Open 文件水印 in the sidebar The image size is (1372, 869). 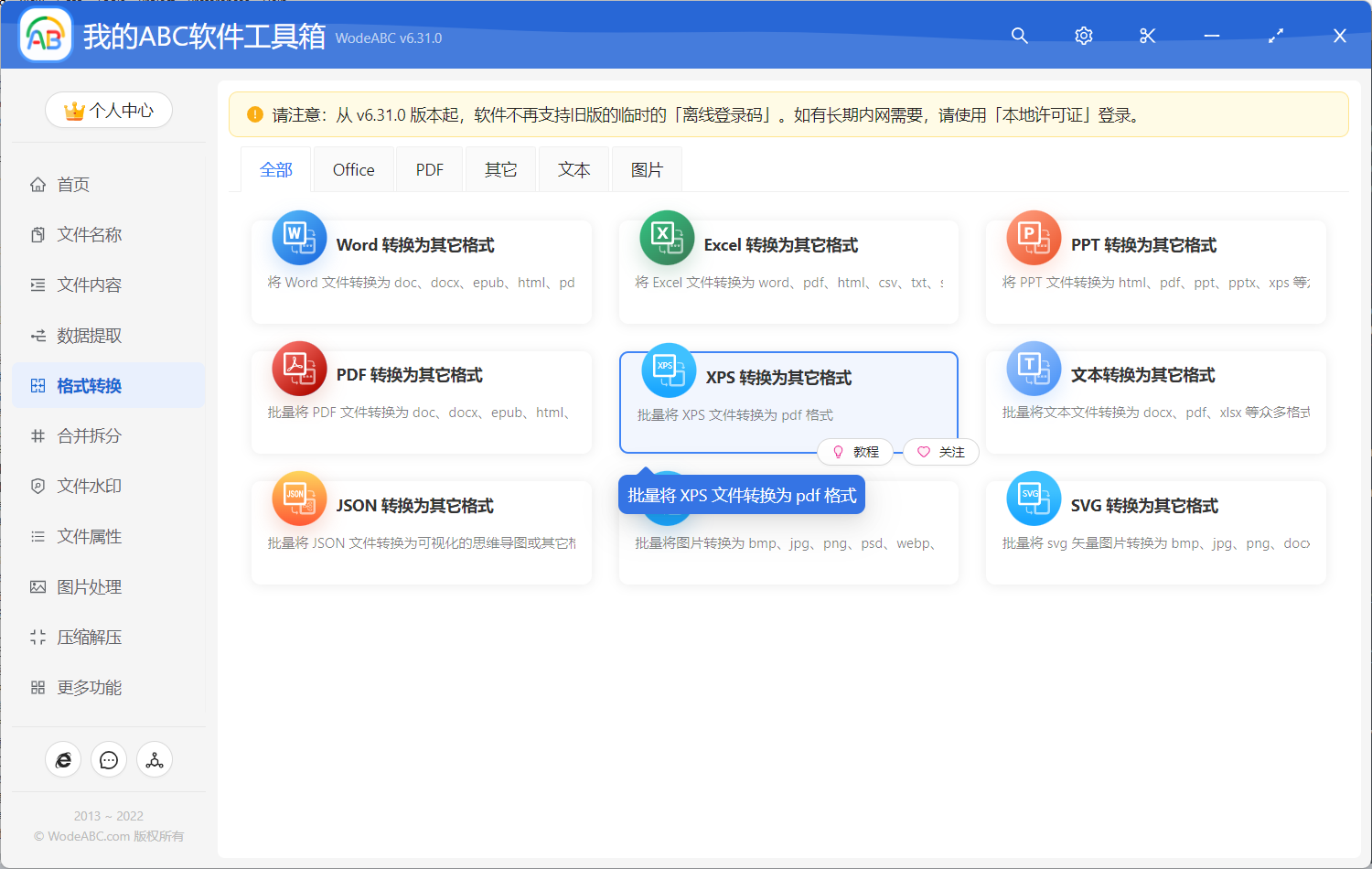(89, 486)
